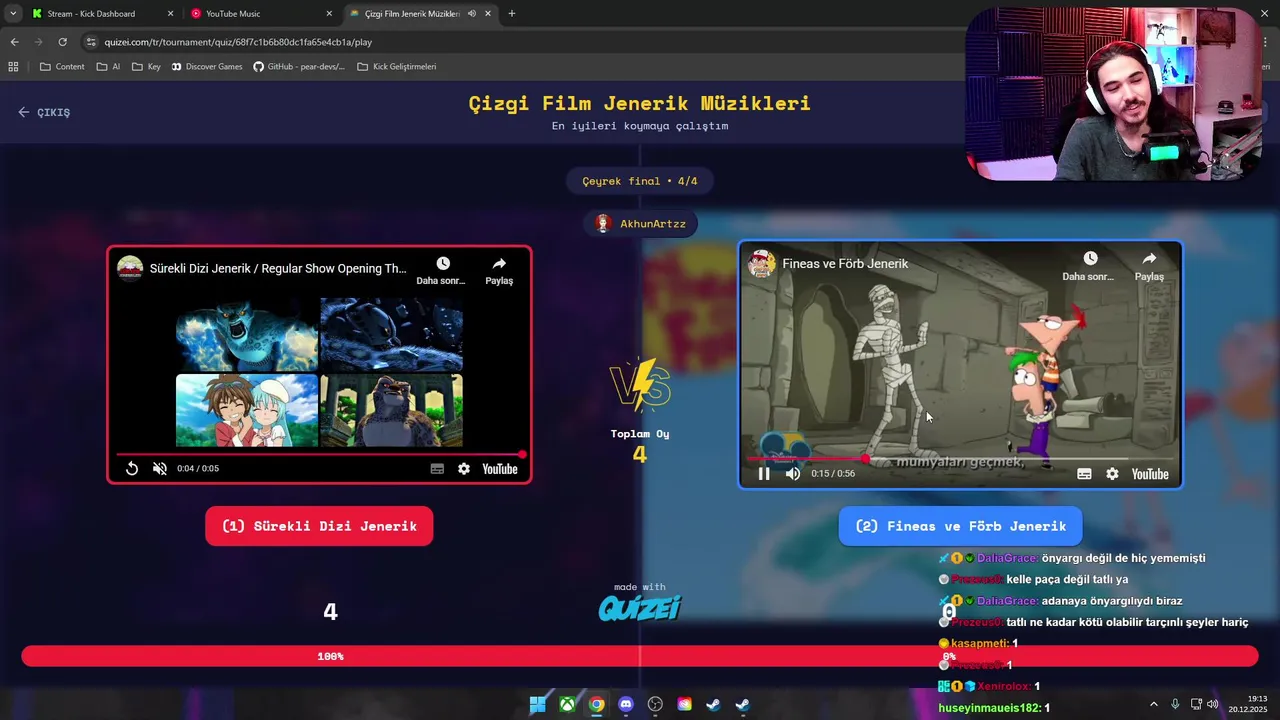Open Sürekli Dizi Jenerik video title link
Viewport: 1280px width, 720px height.
pos(278,268)
